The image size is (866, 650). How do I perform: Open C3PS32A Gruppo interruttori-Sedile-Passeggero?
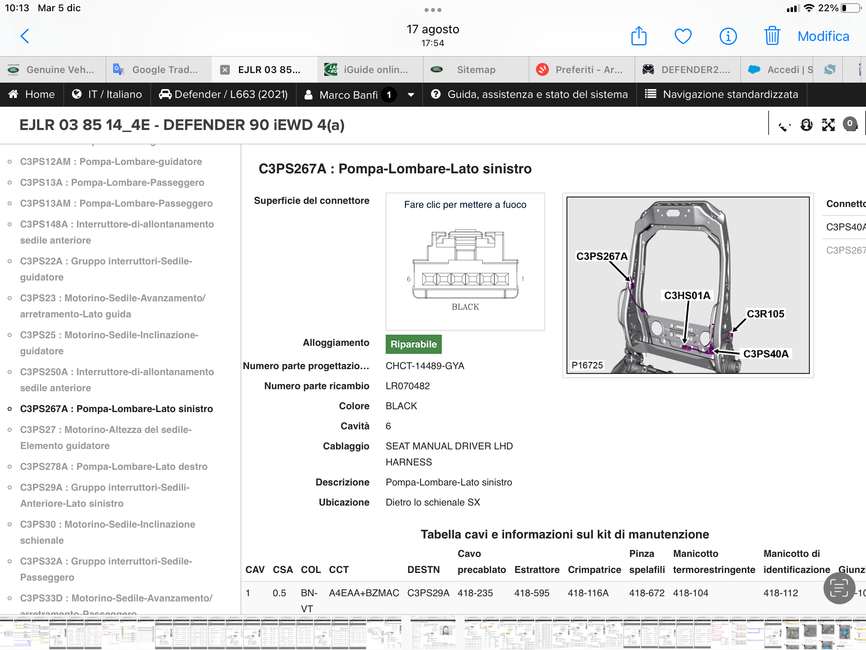[x=106, y=569]
